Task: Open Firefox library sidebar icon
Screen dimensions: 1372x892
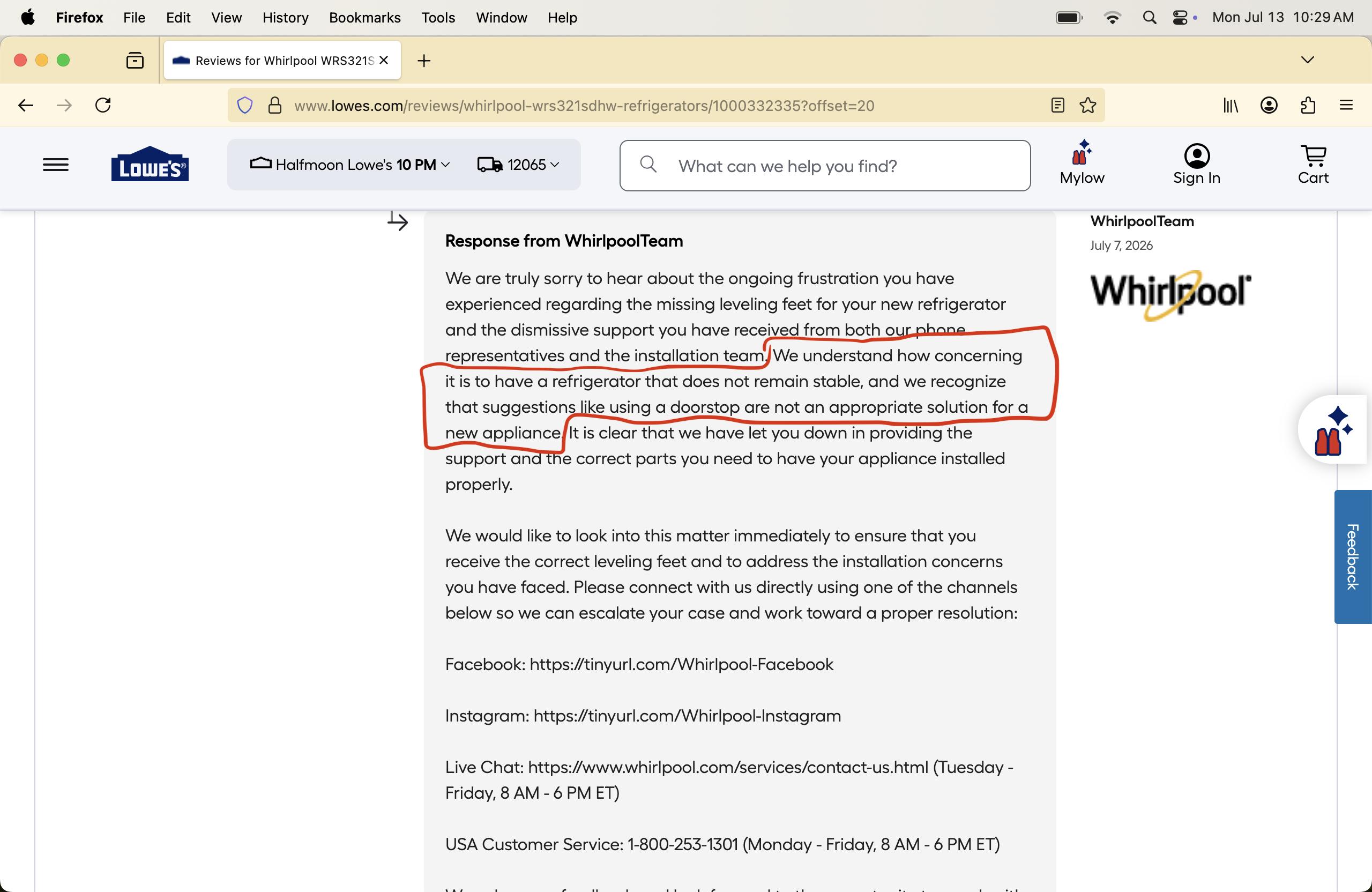Action: [1231, 105]
